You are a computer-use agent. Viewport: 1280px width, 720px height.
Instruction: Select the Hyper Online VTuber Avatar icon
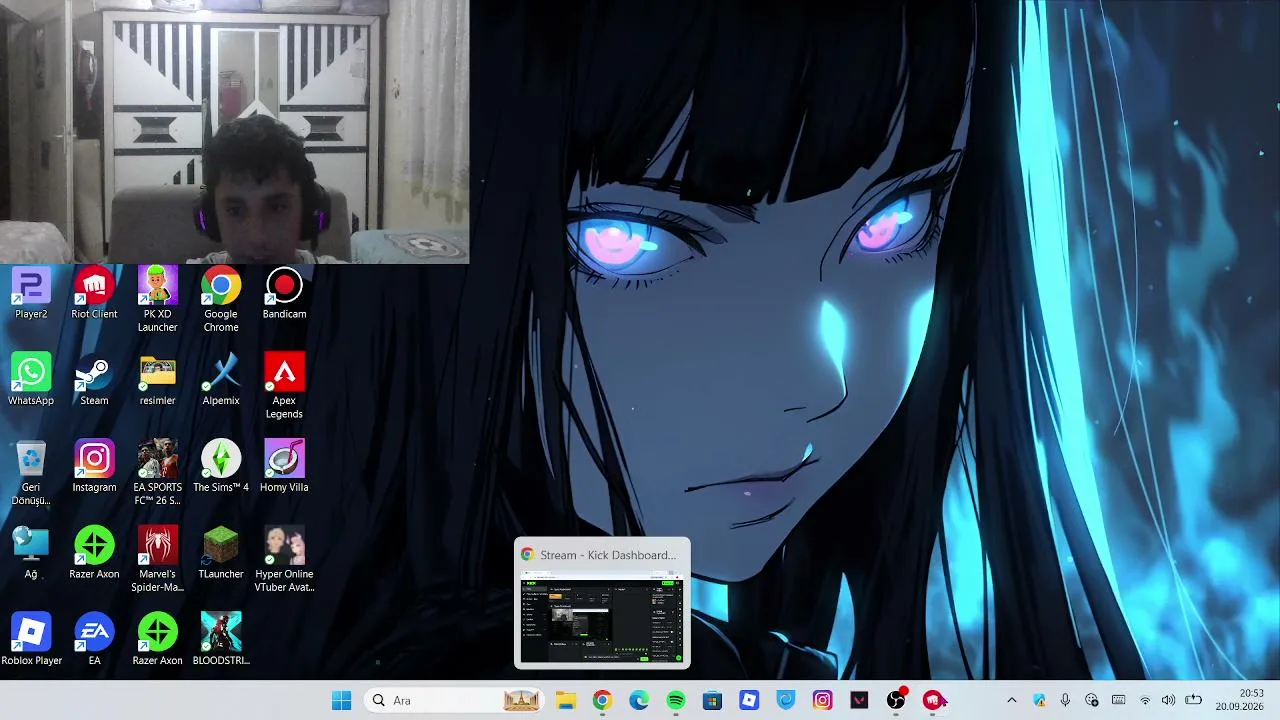tap(284, 560)
